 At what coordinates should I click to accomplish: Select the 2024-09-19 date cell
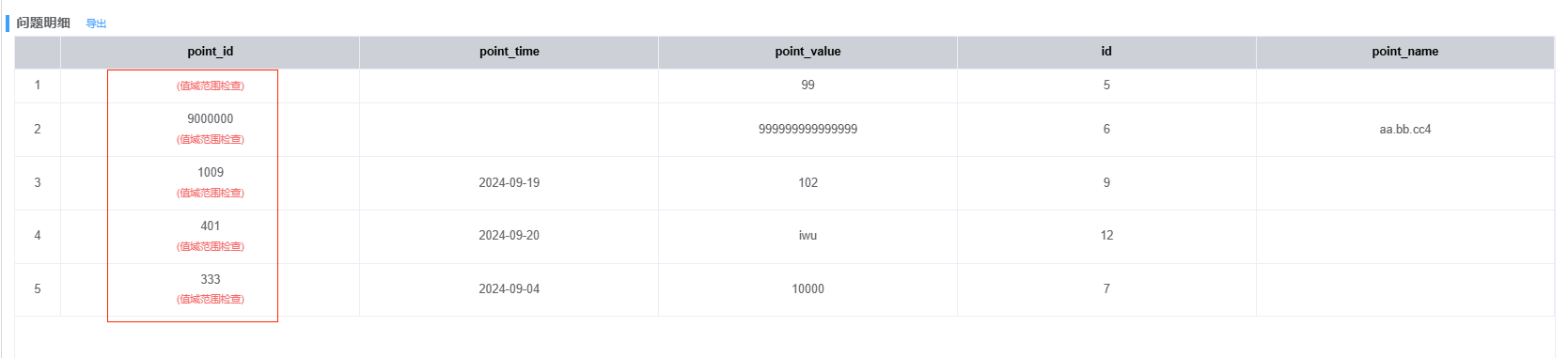pos(509,183)
